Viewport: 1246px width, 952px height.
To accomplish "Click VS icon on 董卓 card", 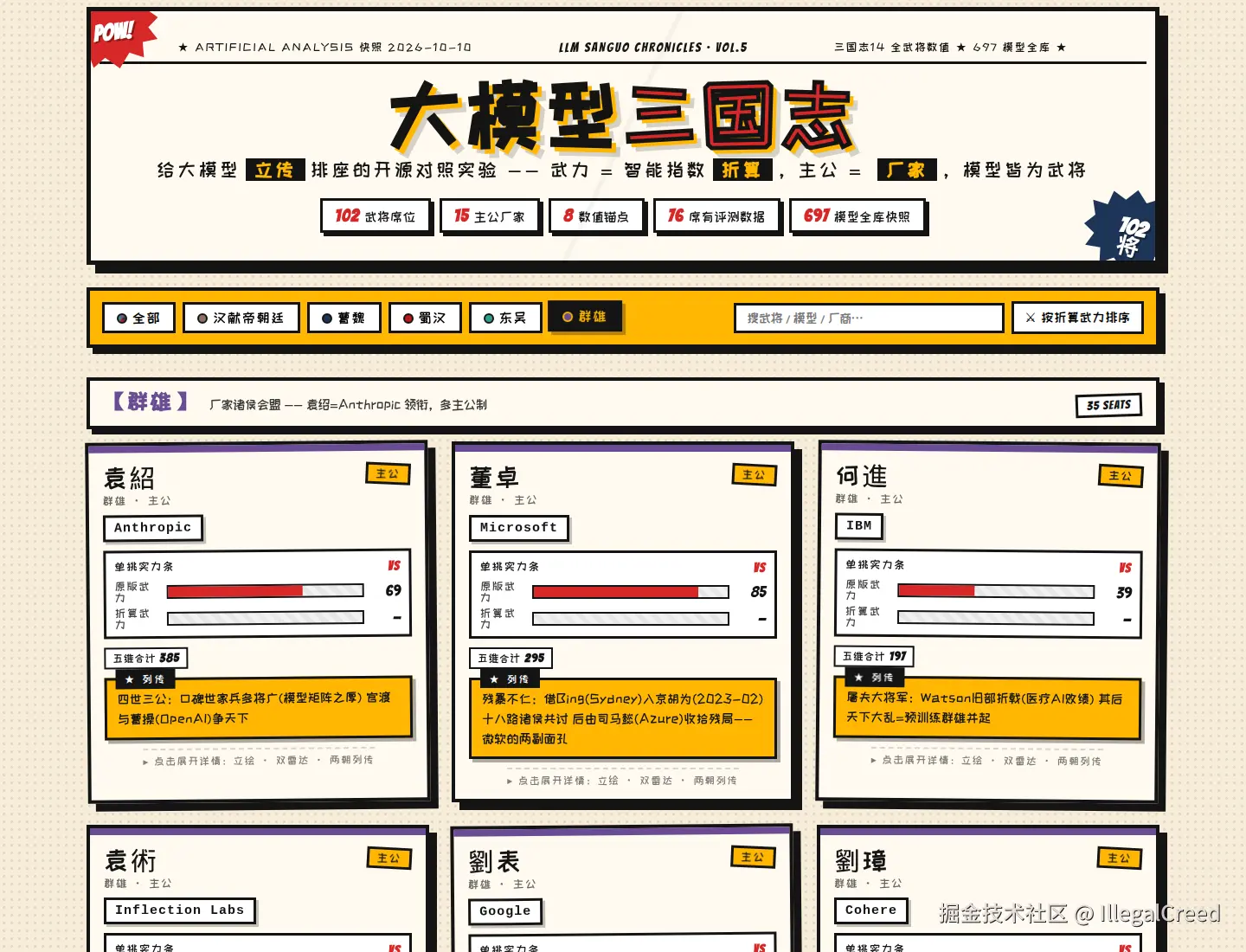I will pyautogui.click(x=760, y=568).
